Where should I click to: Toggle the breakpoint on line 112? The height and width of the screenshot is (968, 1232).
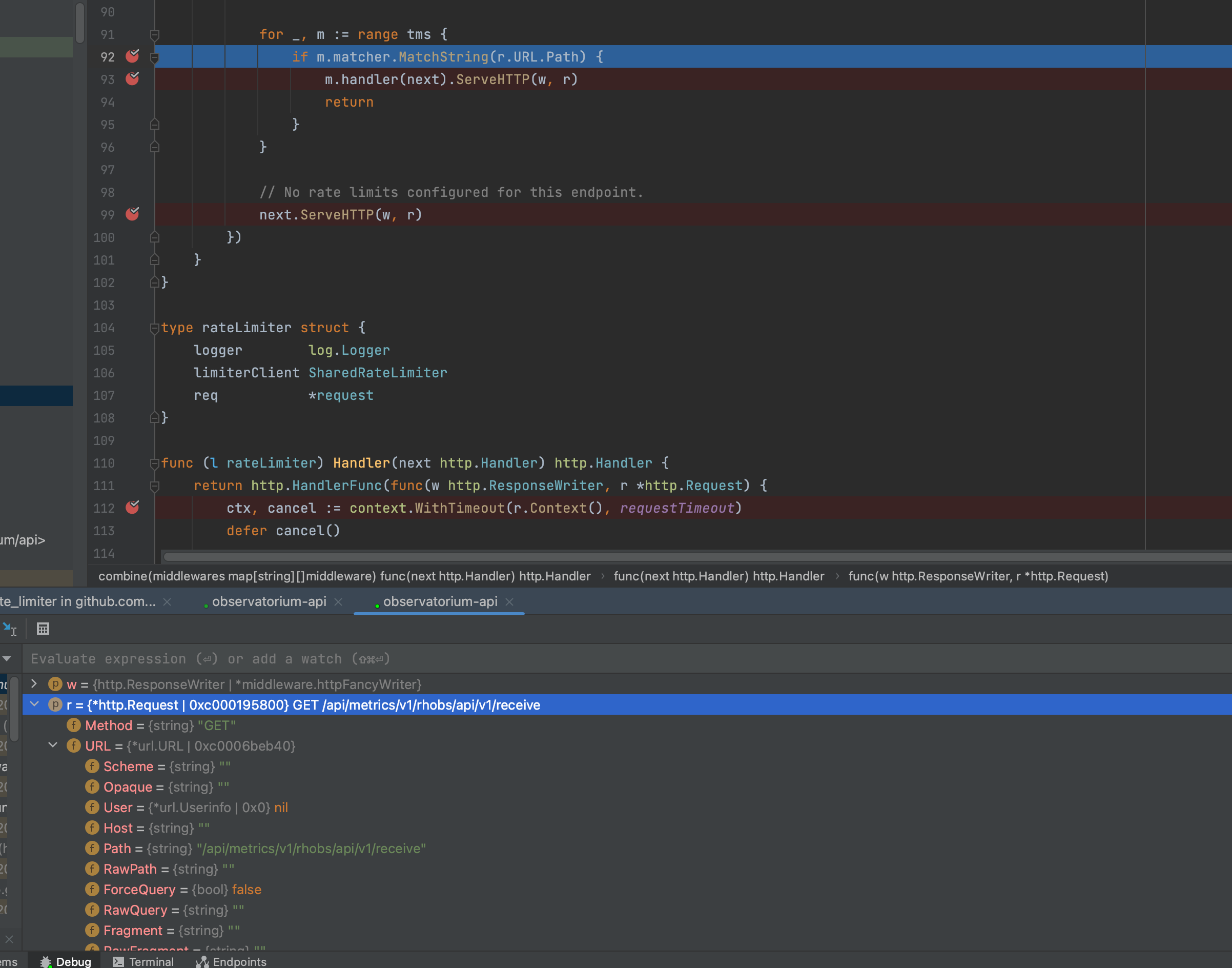[133, 508]
